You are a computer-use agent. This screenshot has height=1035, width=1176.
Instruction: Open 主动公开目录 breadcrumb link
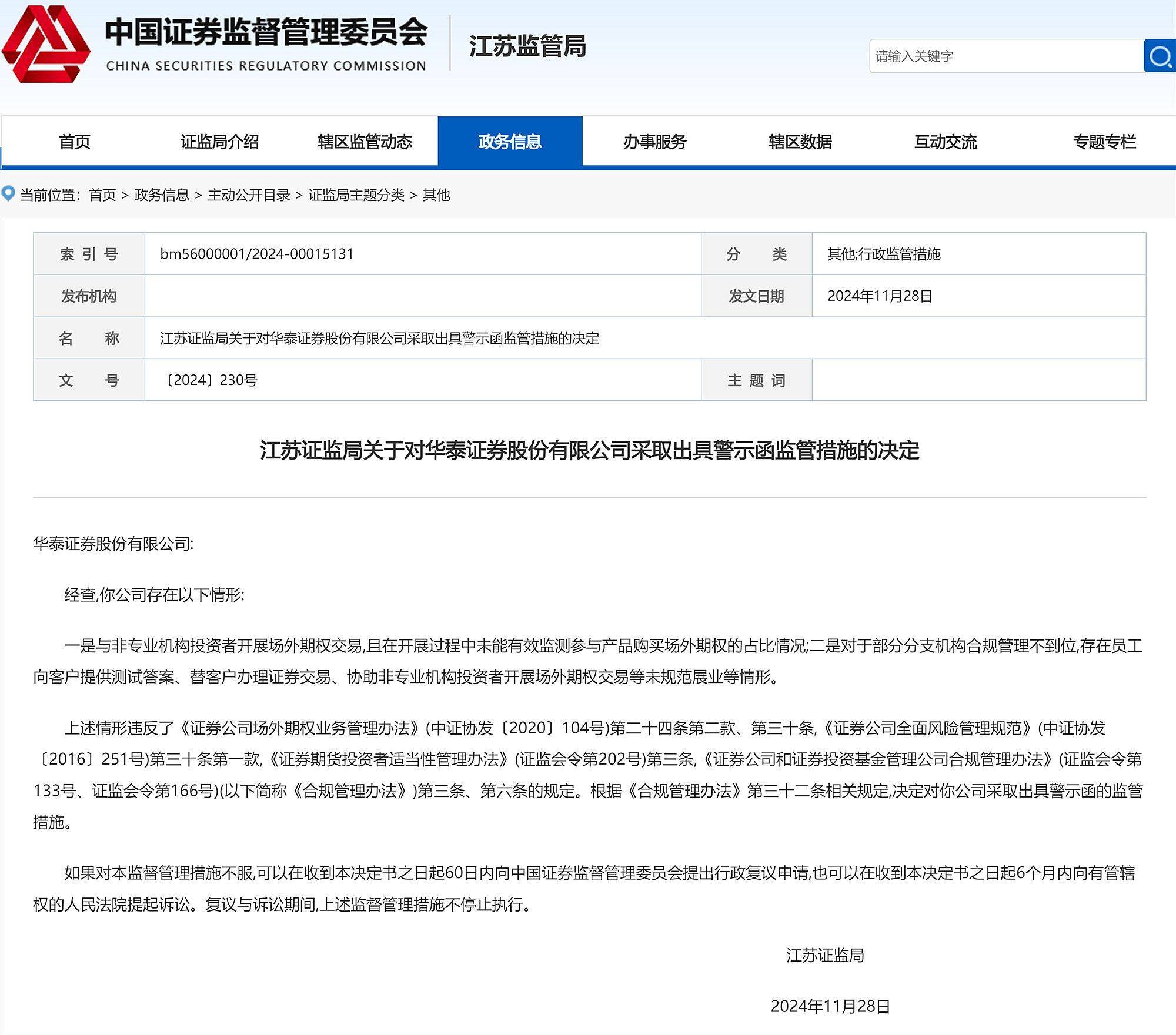click(249, 195)
